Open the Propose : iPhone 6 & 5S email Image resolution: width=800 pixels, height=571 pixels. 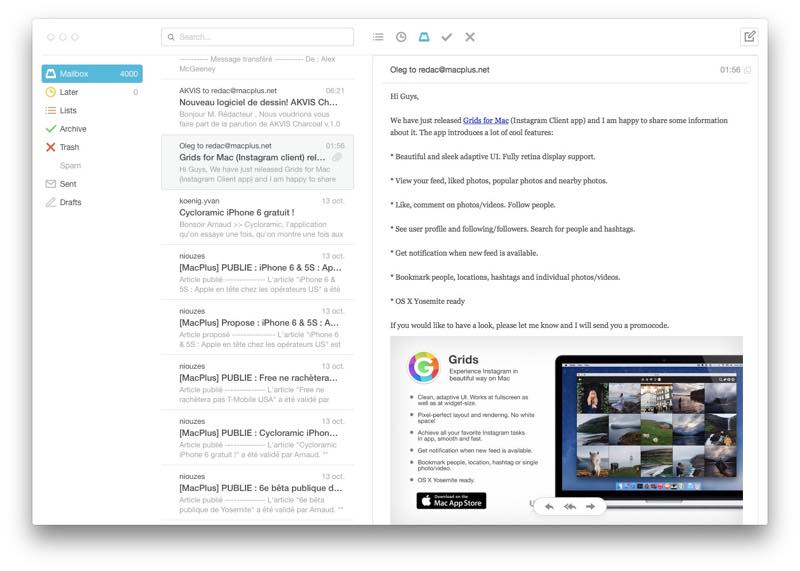257,328
